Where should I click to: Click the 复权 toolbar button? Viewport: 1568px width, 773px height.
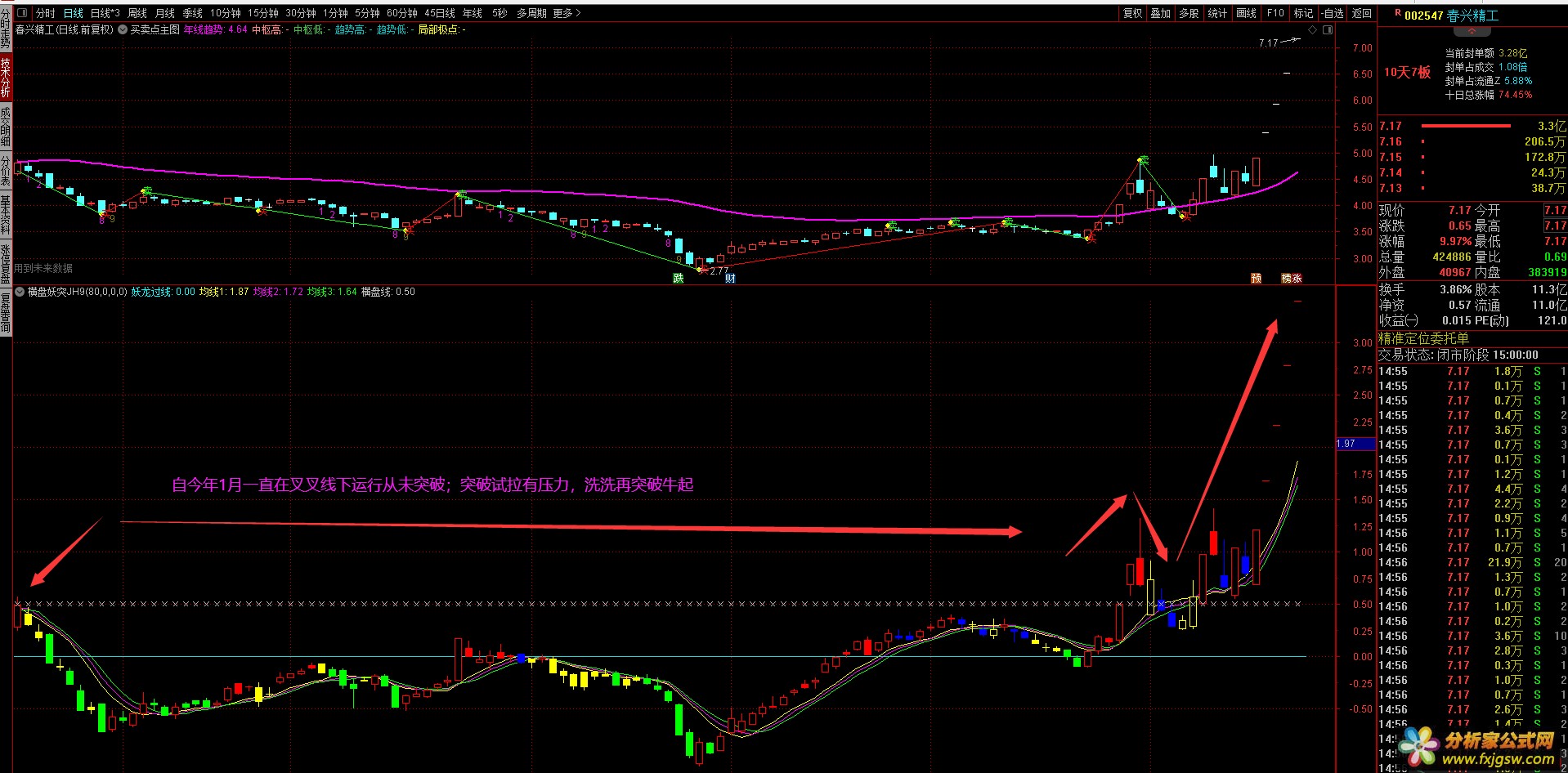pos(1132,13)
